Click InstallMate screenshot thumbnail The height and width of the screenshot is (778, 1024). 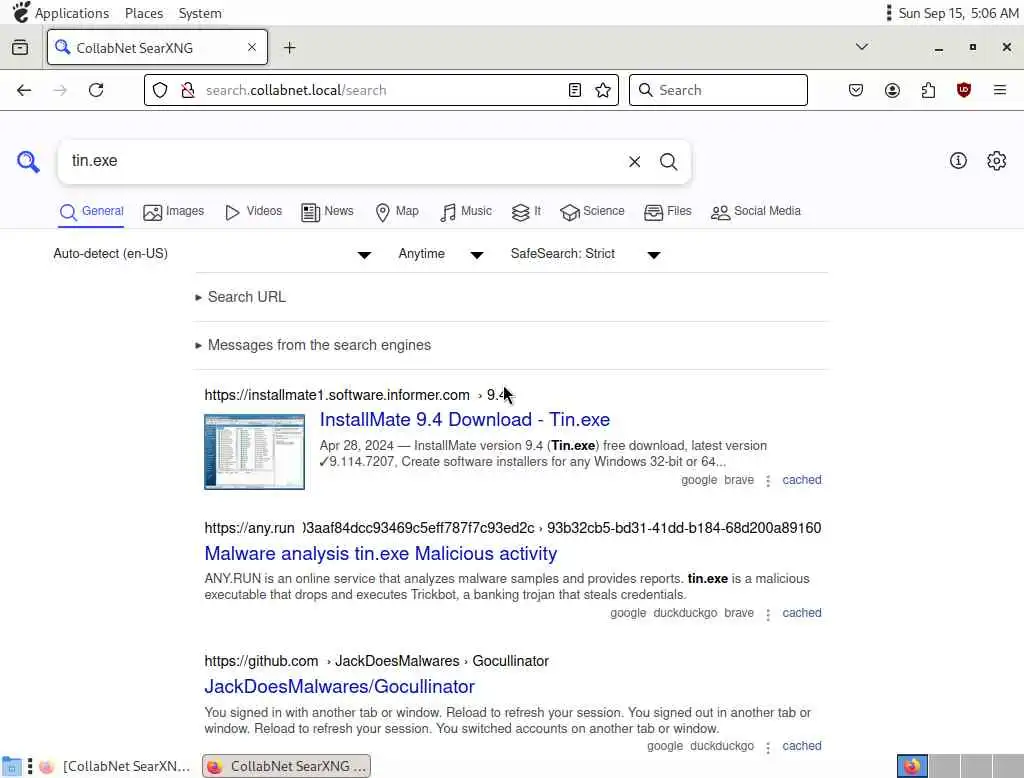pyautogui.click(x=255, y=452)
